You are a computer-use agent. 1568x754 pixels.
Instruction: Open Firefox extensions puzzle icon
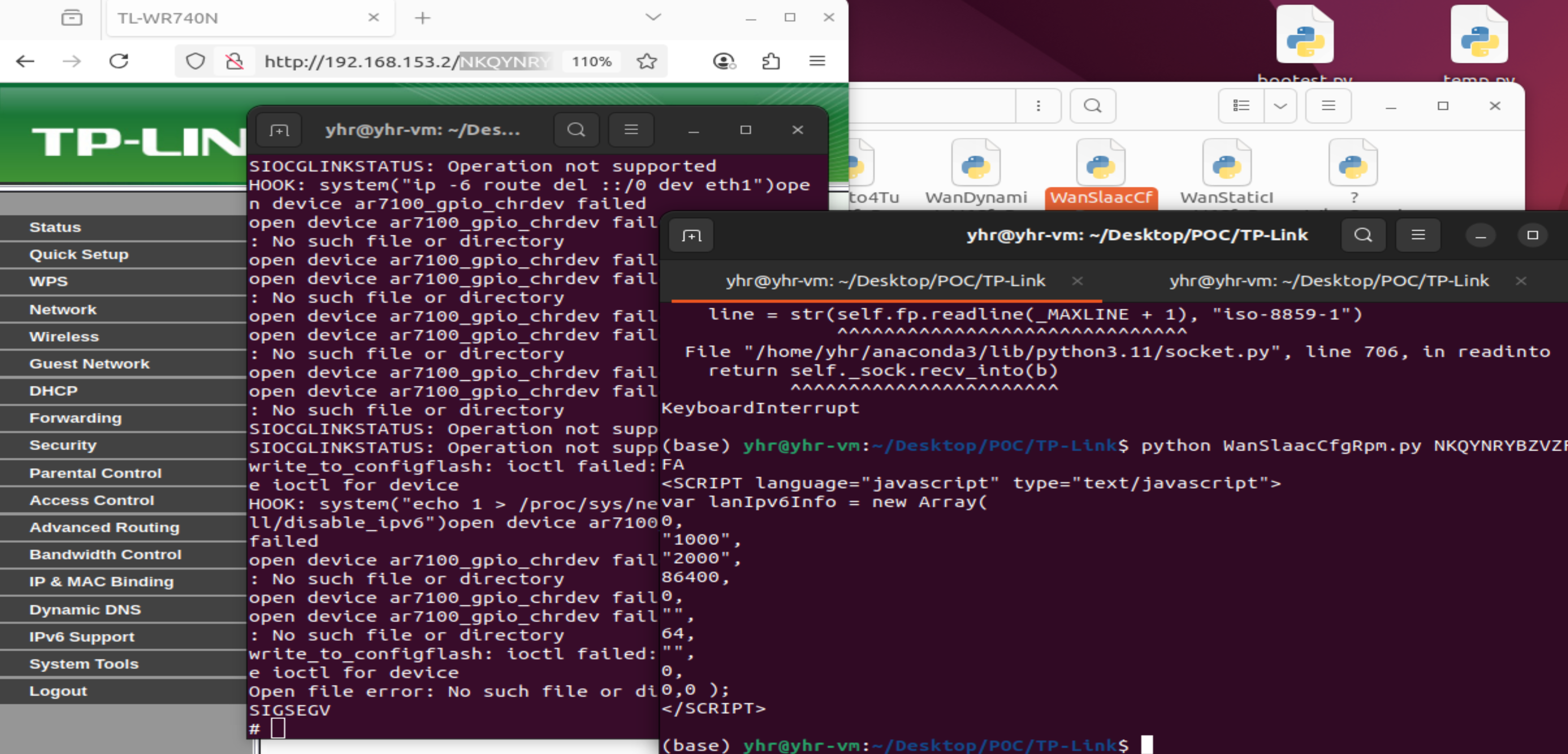point(771,61)
